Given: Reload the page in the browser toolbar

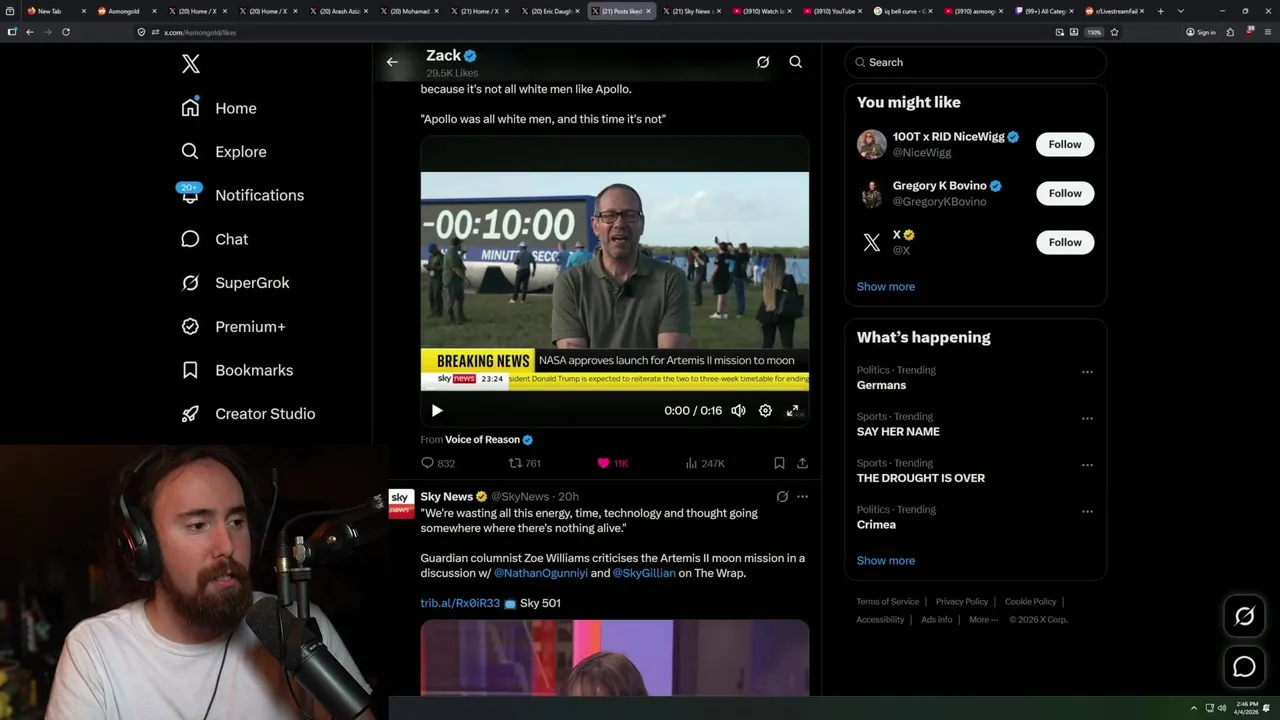Looking at the screenshot, I should point(66,32).
